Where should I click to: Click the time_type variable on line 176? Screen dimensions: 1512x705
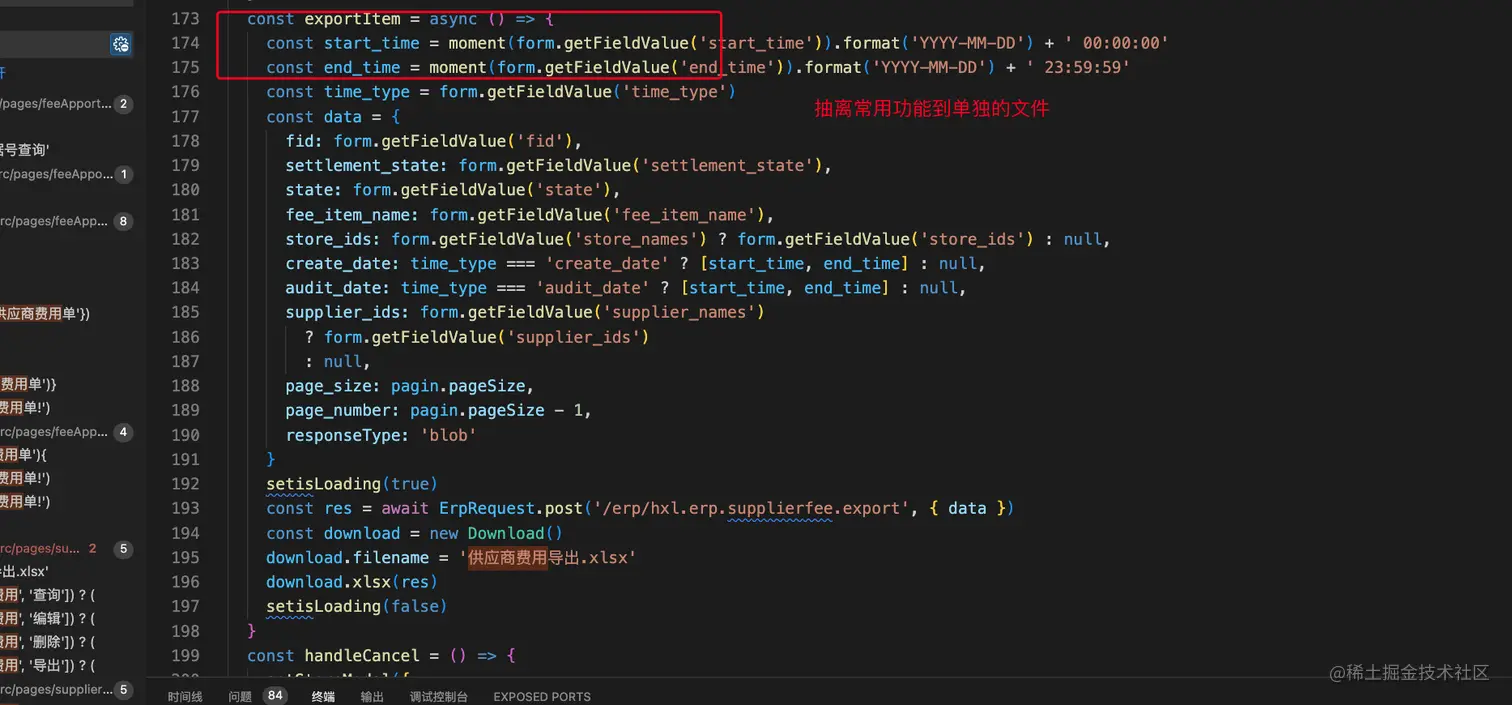pyautogui.click(x=367, y=92)
